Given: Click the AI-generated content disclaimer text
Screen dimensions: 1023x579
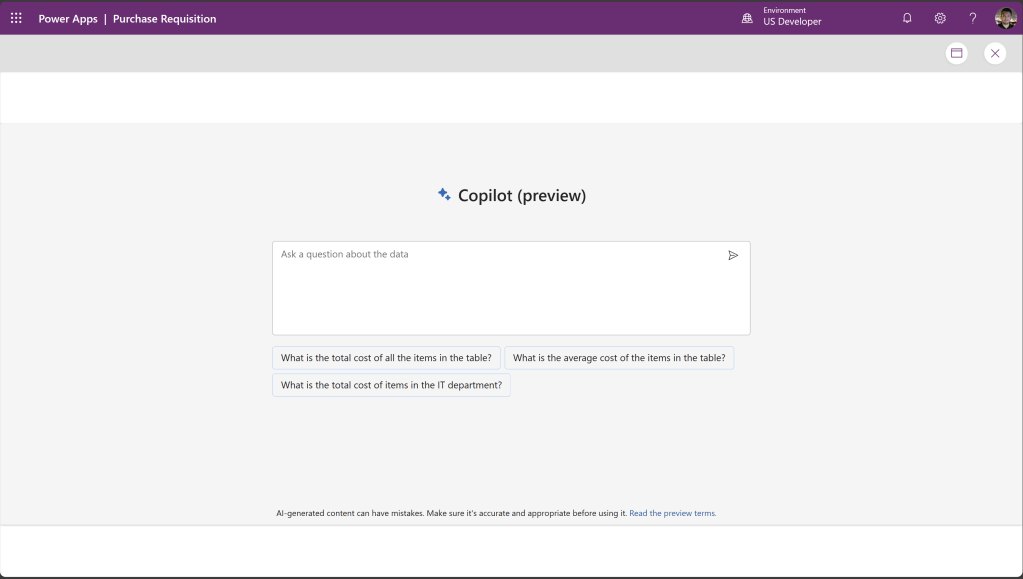Looking at the screenshot, I should click(x=450, y=513).
